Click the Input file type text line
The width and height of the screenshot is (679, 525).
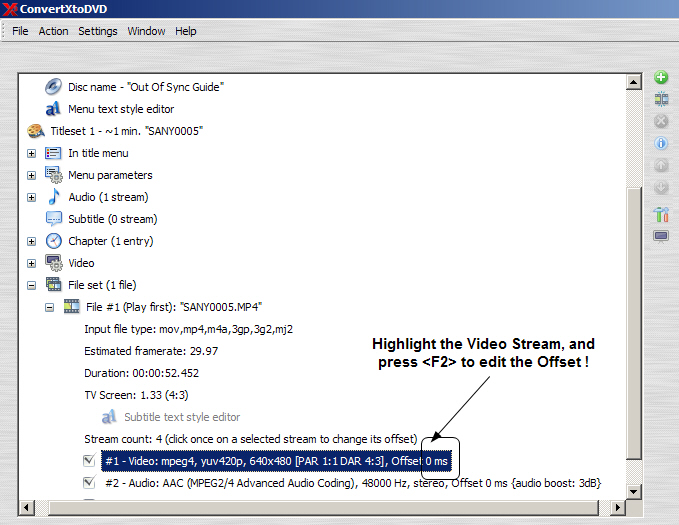point(188,329)
